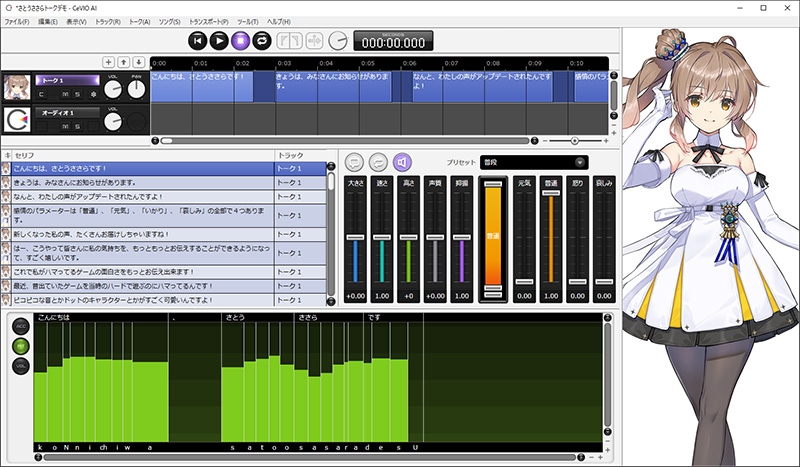Click the セリフ column header
This screenshot has height=467, width=800.
143,155
